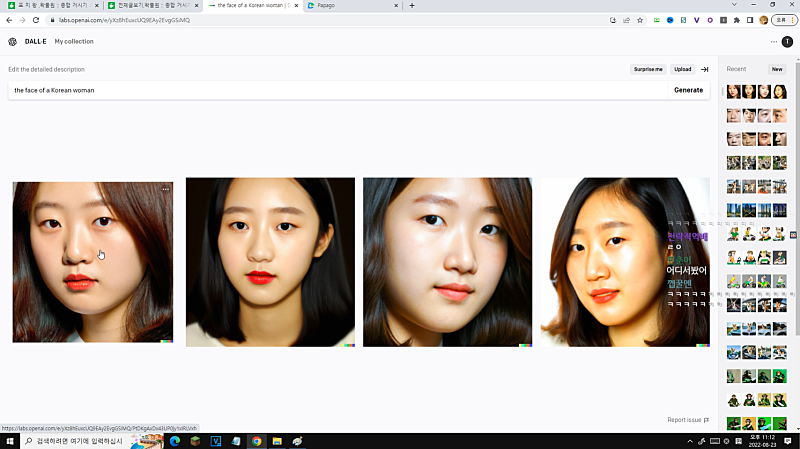Bookmark this page with the star icon

[640, 20]
